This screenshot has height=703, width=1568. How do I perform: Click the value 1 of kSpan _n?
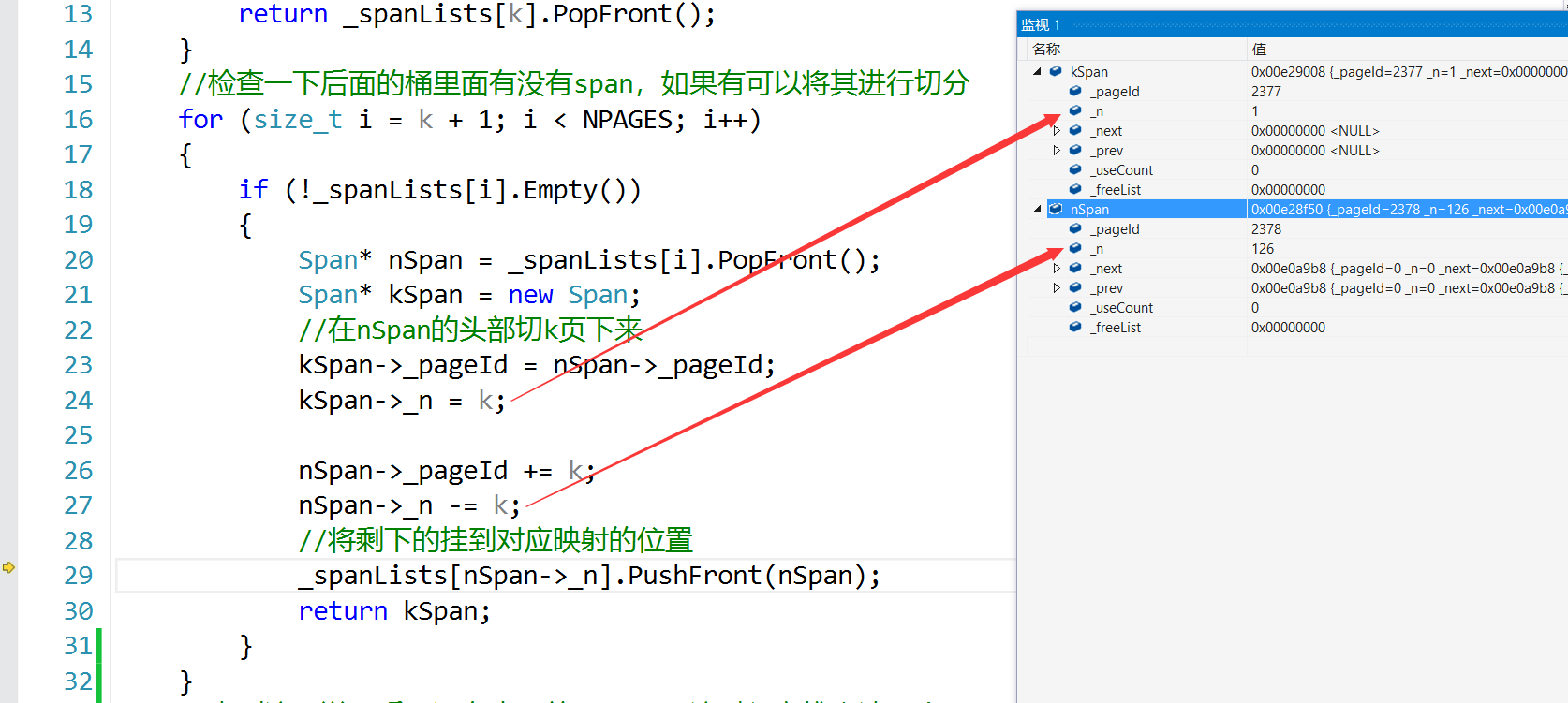pyautogui.click(x=1255, y=110)
